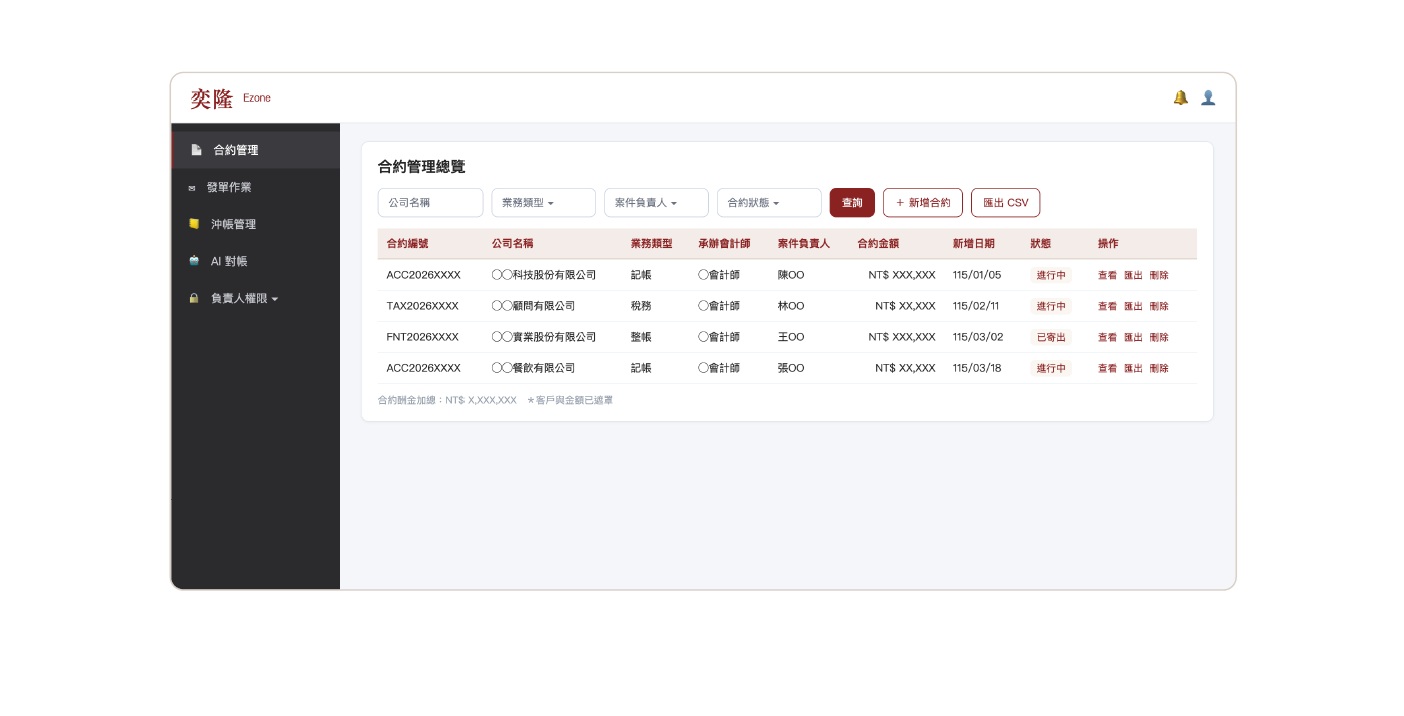Open the 案件負責人 dropdown filter
Image resolution: width=1404 pixels, height=716 pixels.
tap(656, 203)
